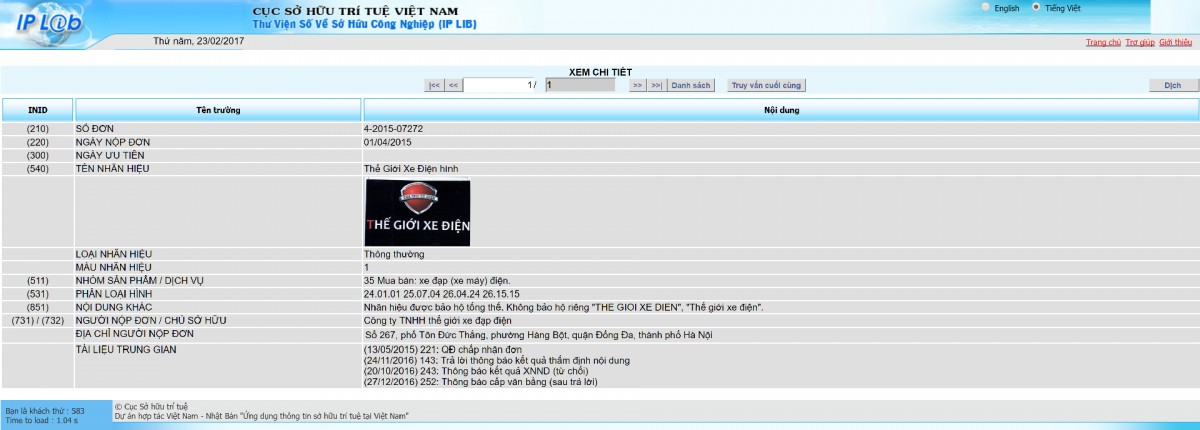Select the Tiếng Việt radio button

(x=1036, y=7)
